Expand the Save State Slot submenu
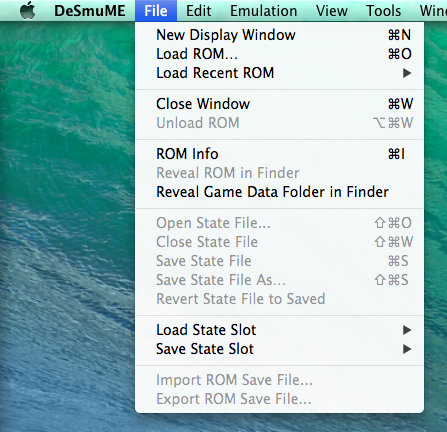Image resolution: width=447 pixels, height=432 pixels. point(279,349)
